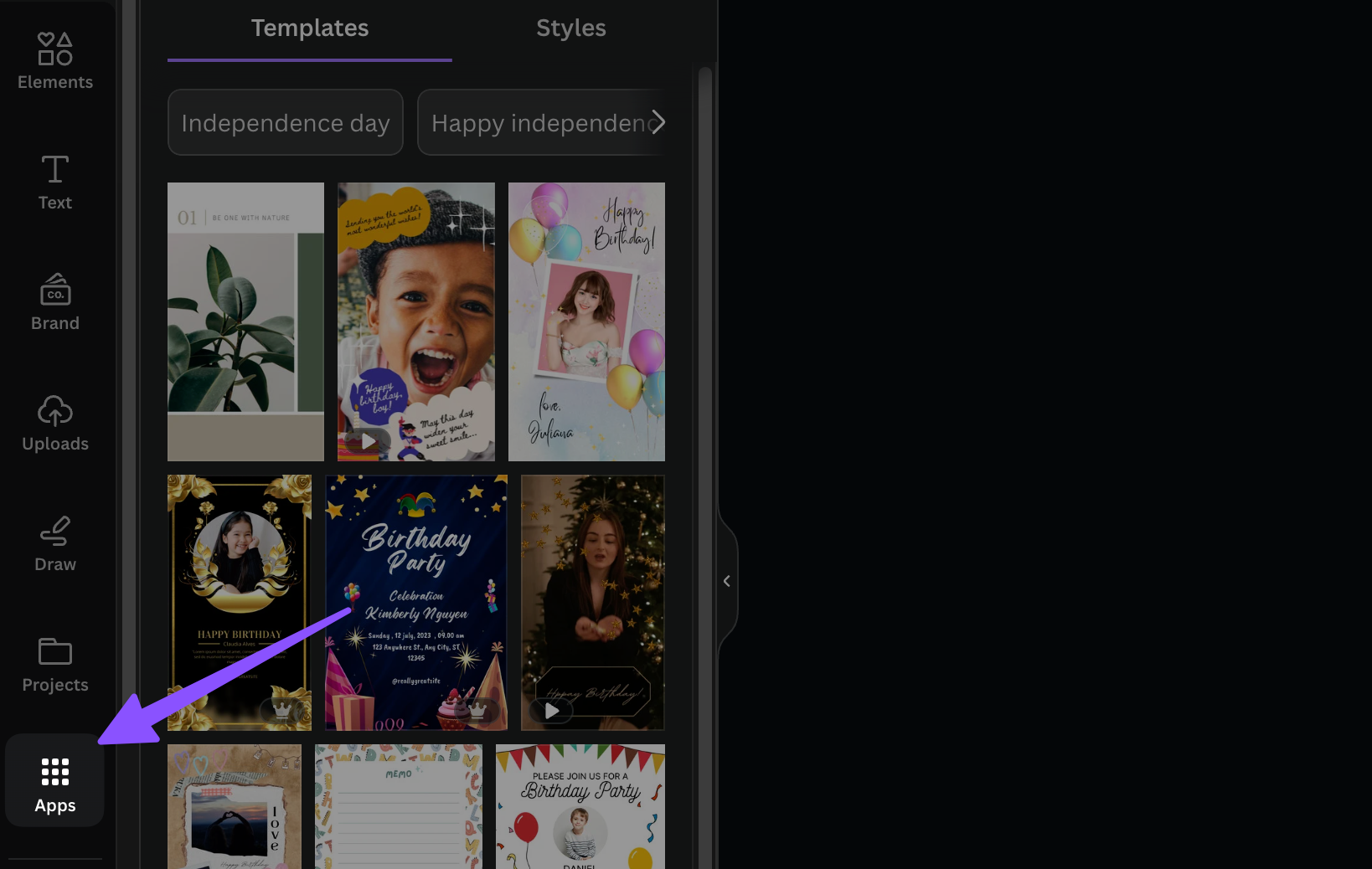Select the plant nature template thumbnail
This screenshot has height=869, width=1372.
[x=245, y=321]
